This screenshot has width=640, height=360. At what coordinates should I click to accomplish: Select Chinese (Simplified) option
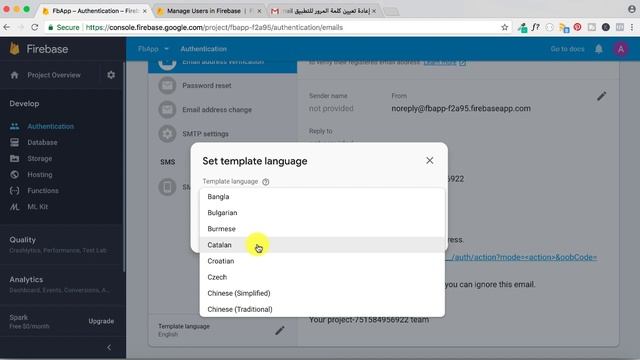click(x=322, y=293)
